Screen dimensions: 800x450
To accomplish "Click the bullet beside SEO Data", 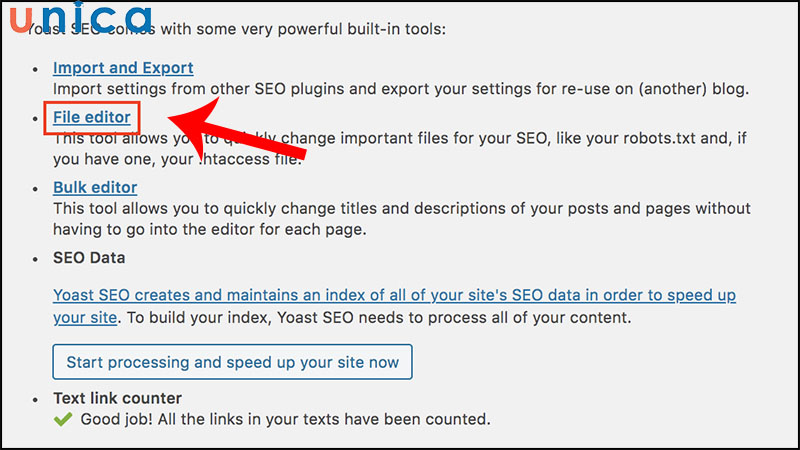I will 37,259.
